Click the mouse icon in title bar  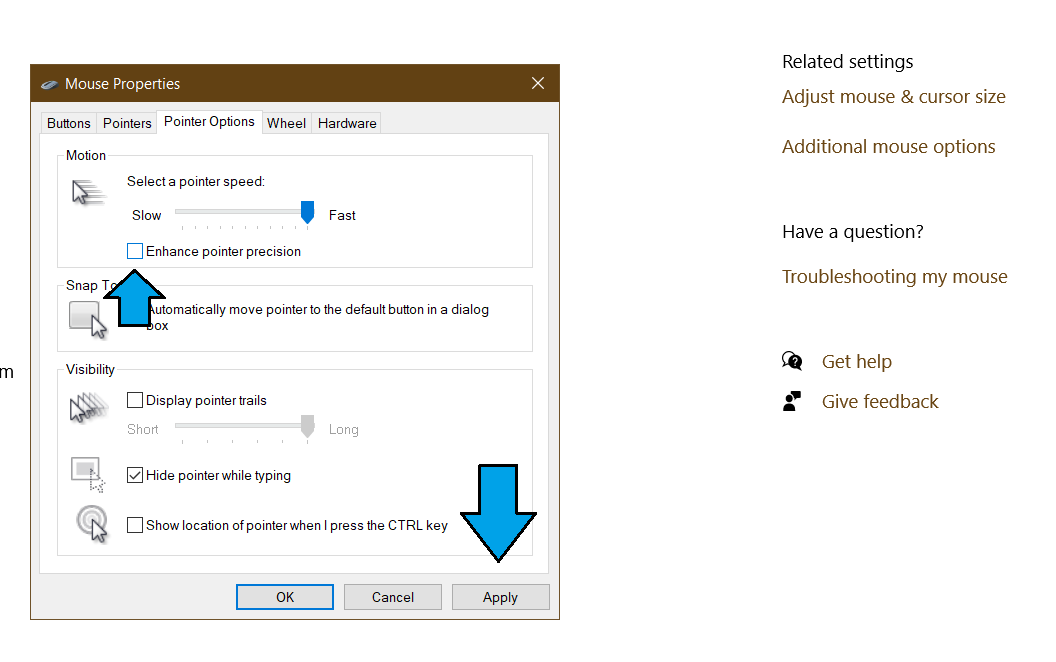49,84
